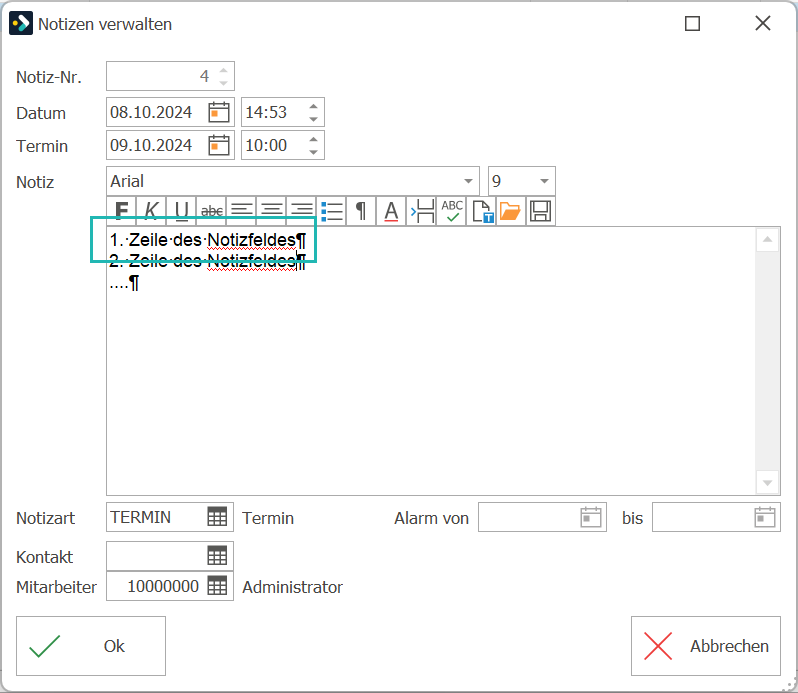Image resolution: width=798 pixels, height=693 pixels.
Task: Increase Termin time 10:00
Action: pyautogui.click(x=314, y=139)
